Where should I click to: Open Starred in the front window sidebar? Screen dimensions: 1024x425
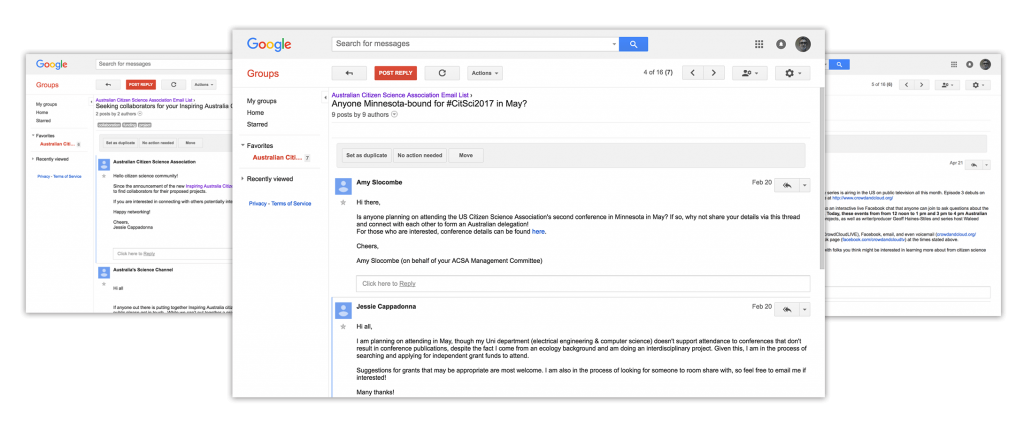257,124
